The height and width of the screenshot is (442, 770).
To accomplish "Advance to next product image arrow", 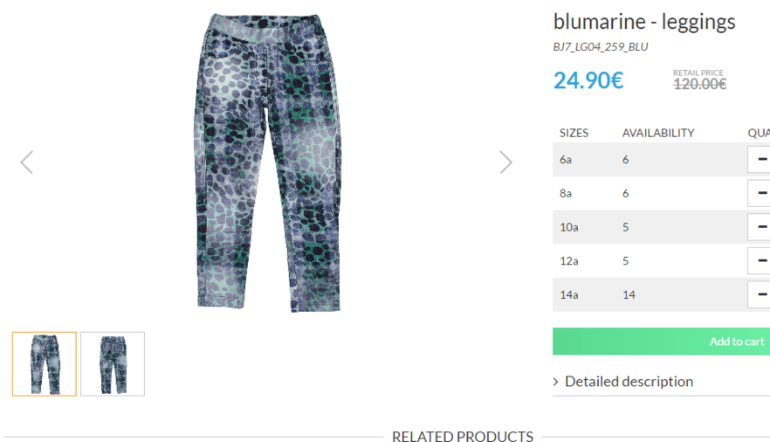I will (x=506, y=162).
